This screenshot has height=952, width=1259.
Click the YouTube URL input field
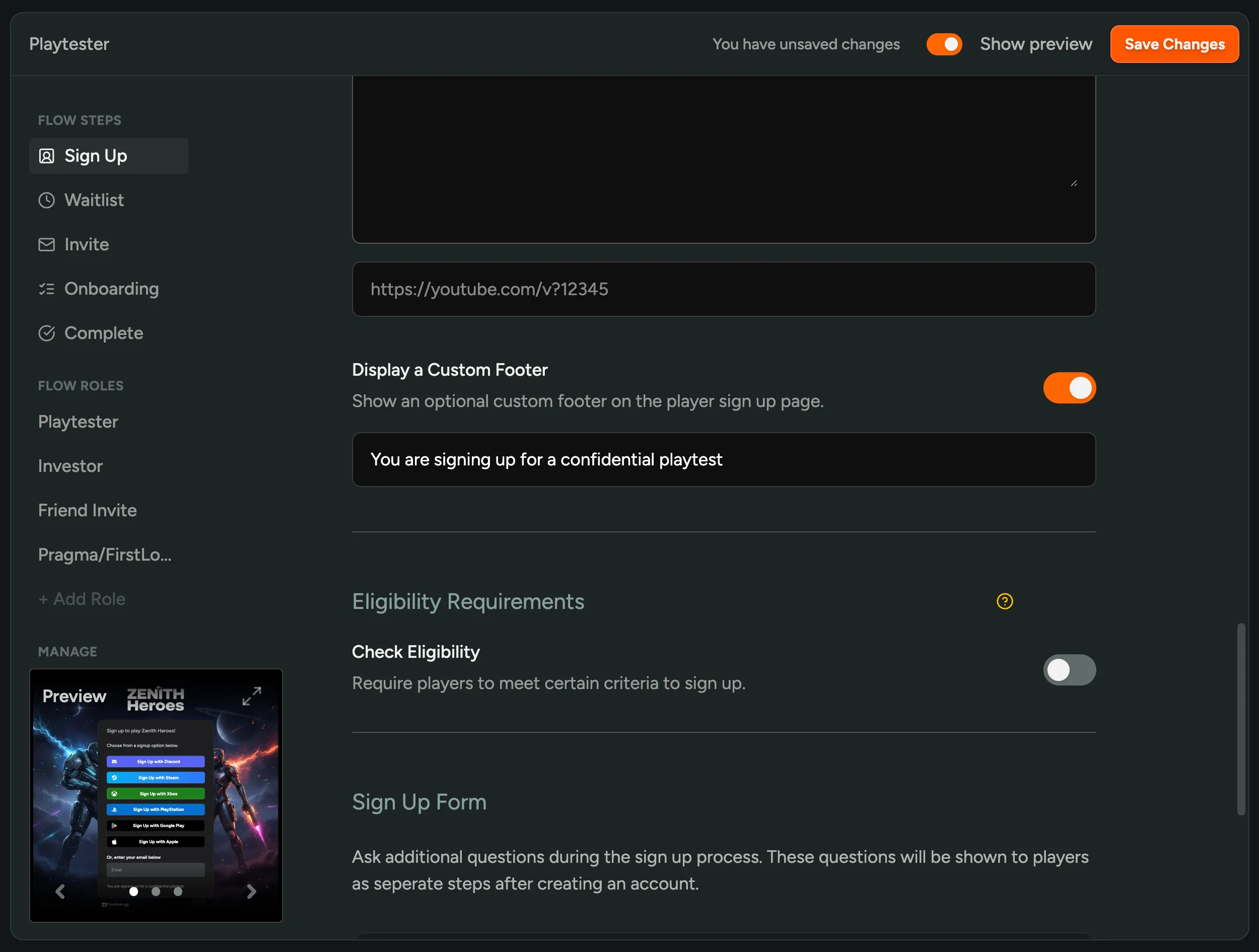tap(724, 289)
